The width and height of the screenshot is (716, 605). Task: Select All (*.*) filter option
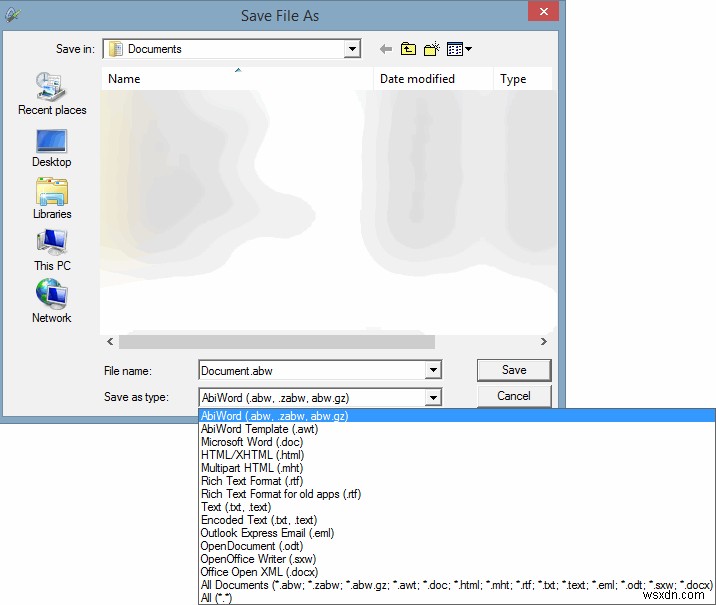pyautogui.click(x=457, y=598)
